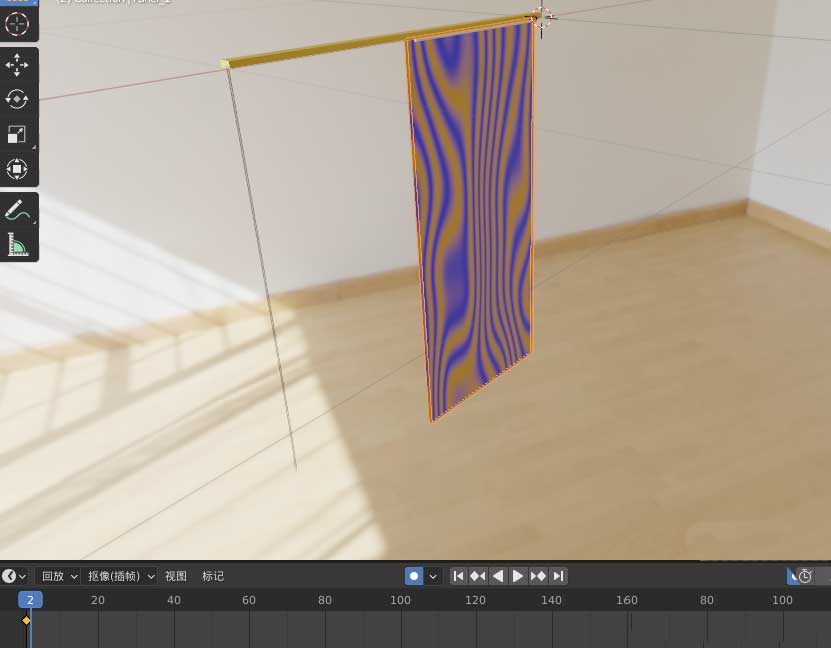Open the 视图 menu in the timeline
Image resolution: width=831 pixels, height=648 pixels.
(175, 576)
